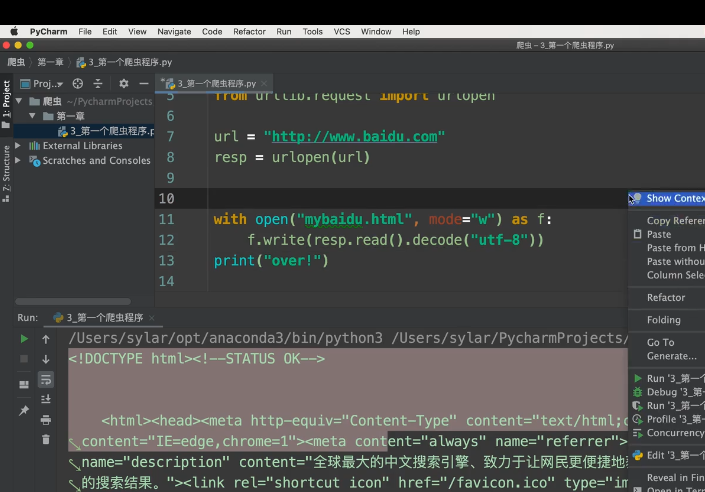Toggle soft-wrap in the Run console
Screen dimensions: 705x492
(46, 380)
